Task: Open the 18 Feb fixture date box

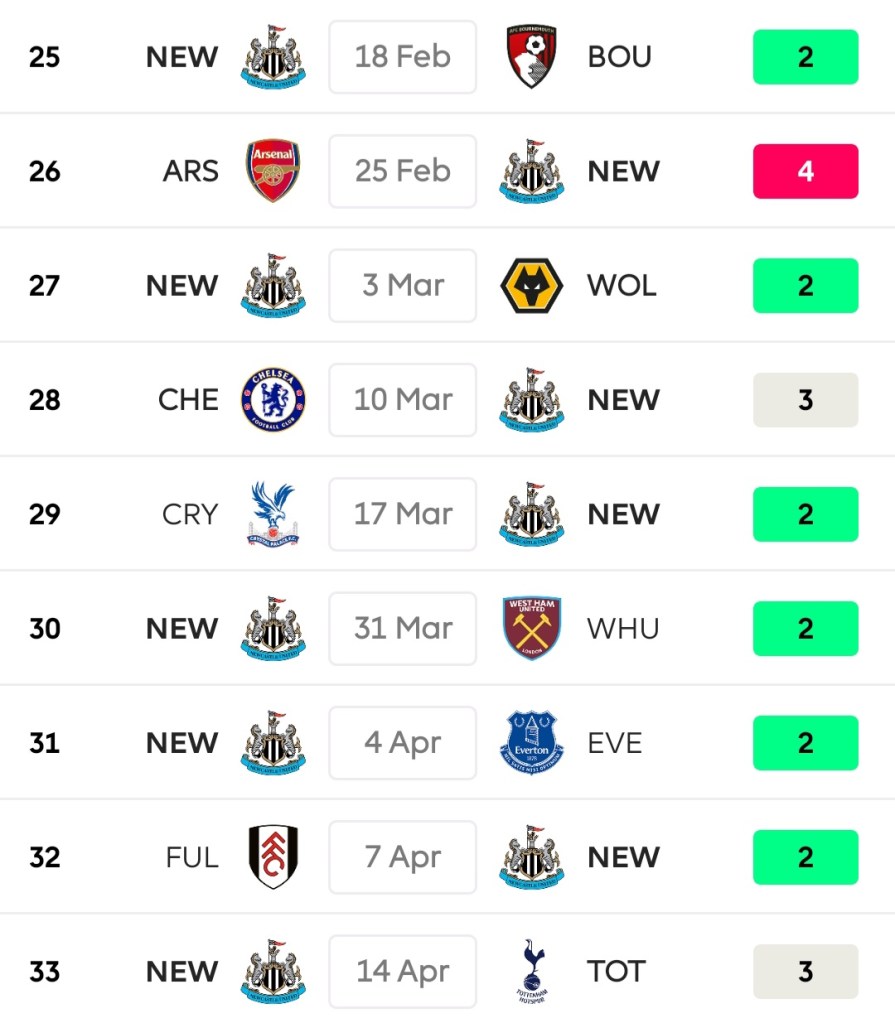Action: pyautogui.click(x=403, y=57)
